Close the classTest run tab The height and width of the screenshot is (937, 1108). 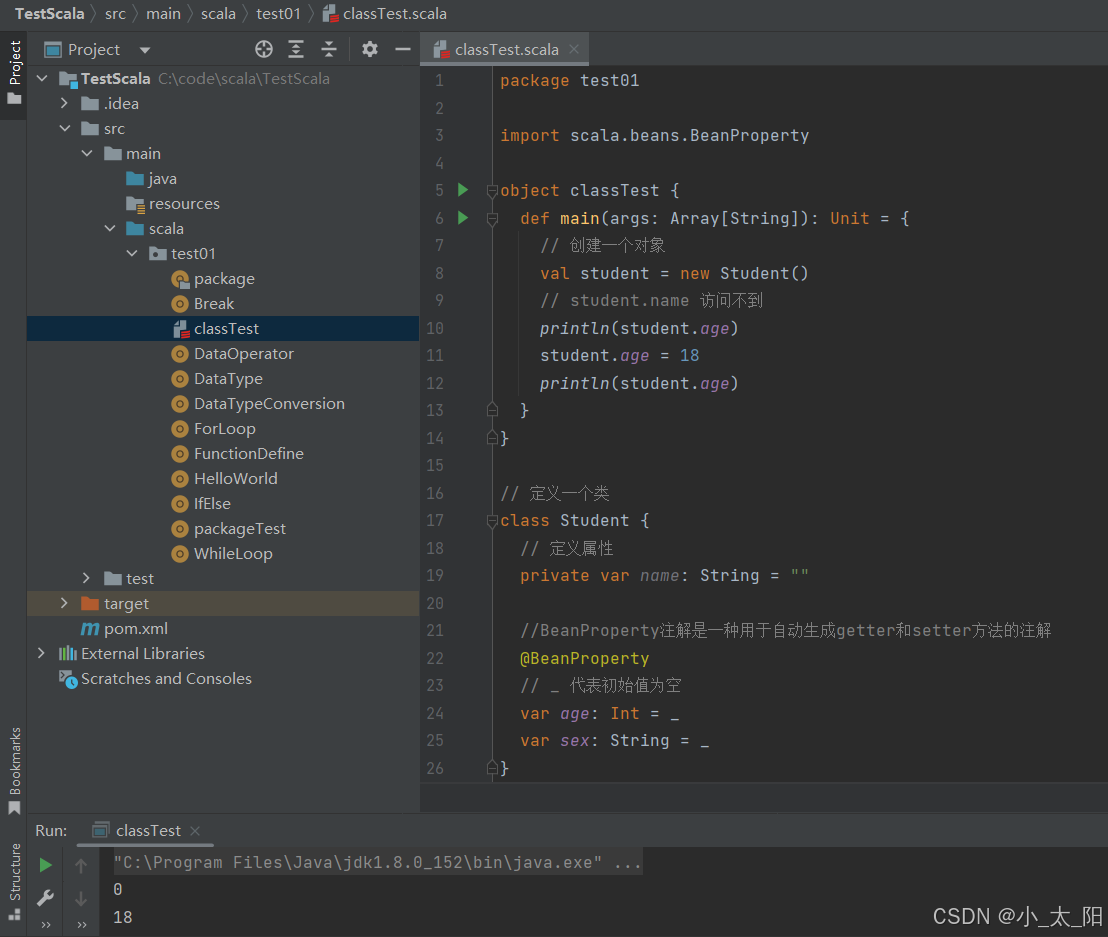[x=196, y=830]
